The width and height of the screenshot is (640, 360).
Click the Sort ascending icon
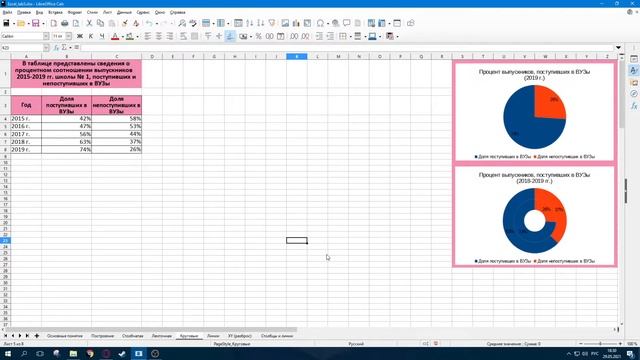pos(249,23)
